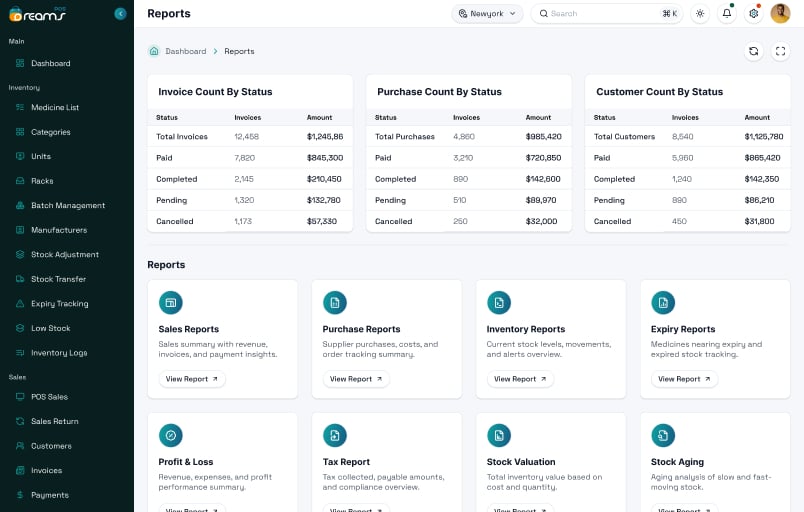View Report for Sales Reports
The height and width of the screenshot is (512, 804).
coord(192,379)
